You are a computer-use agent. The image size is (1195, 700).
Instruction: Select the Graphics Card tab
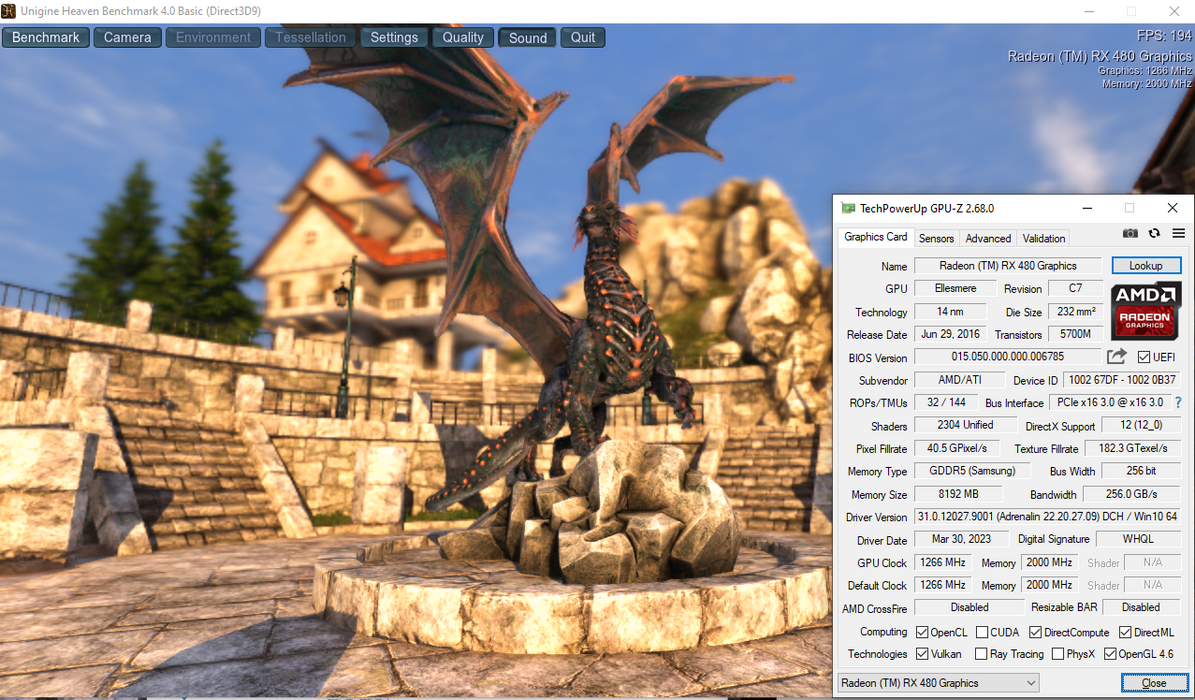[x=875, y=237]
